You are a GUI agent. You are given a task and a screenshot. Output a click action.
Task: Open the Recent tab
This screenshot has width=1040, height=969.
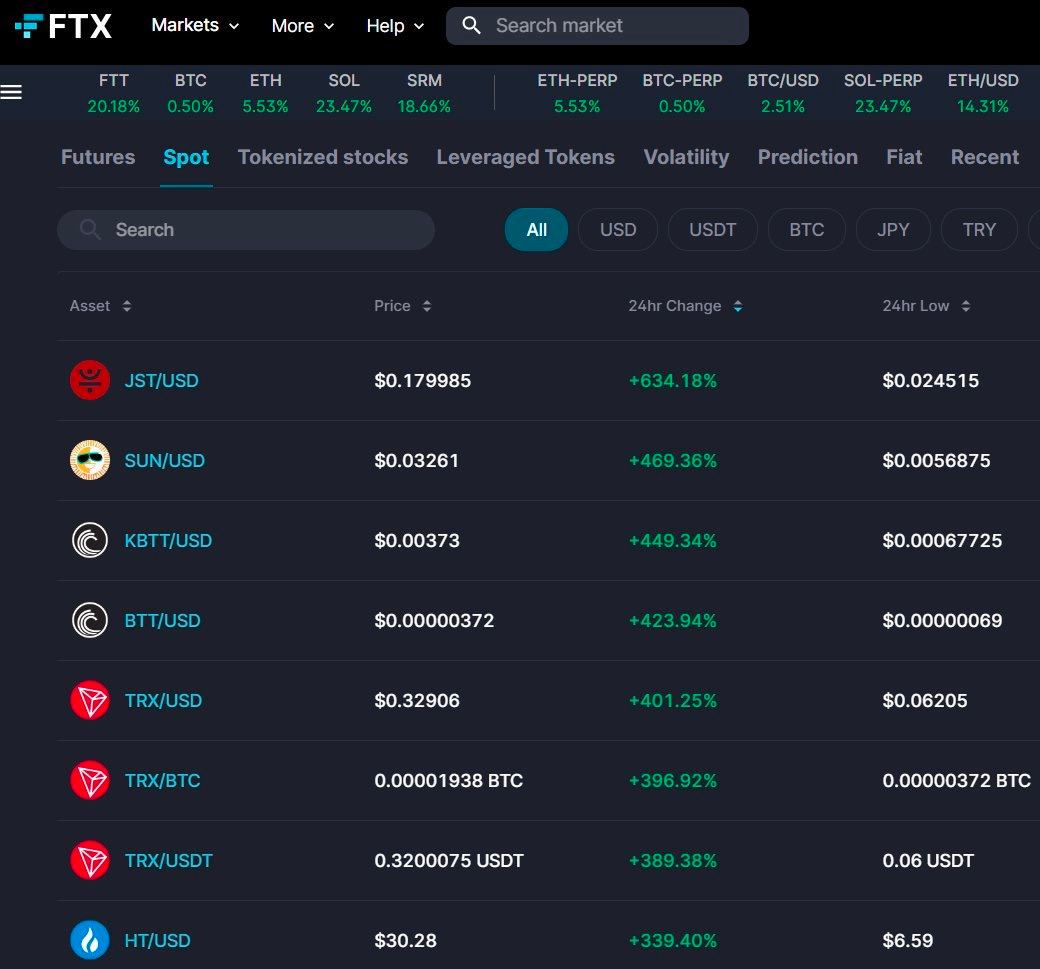985,157
